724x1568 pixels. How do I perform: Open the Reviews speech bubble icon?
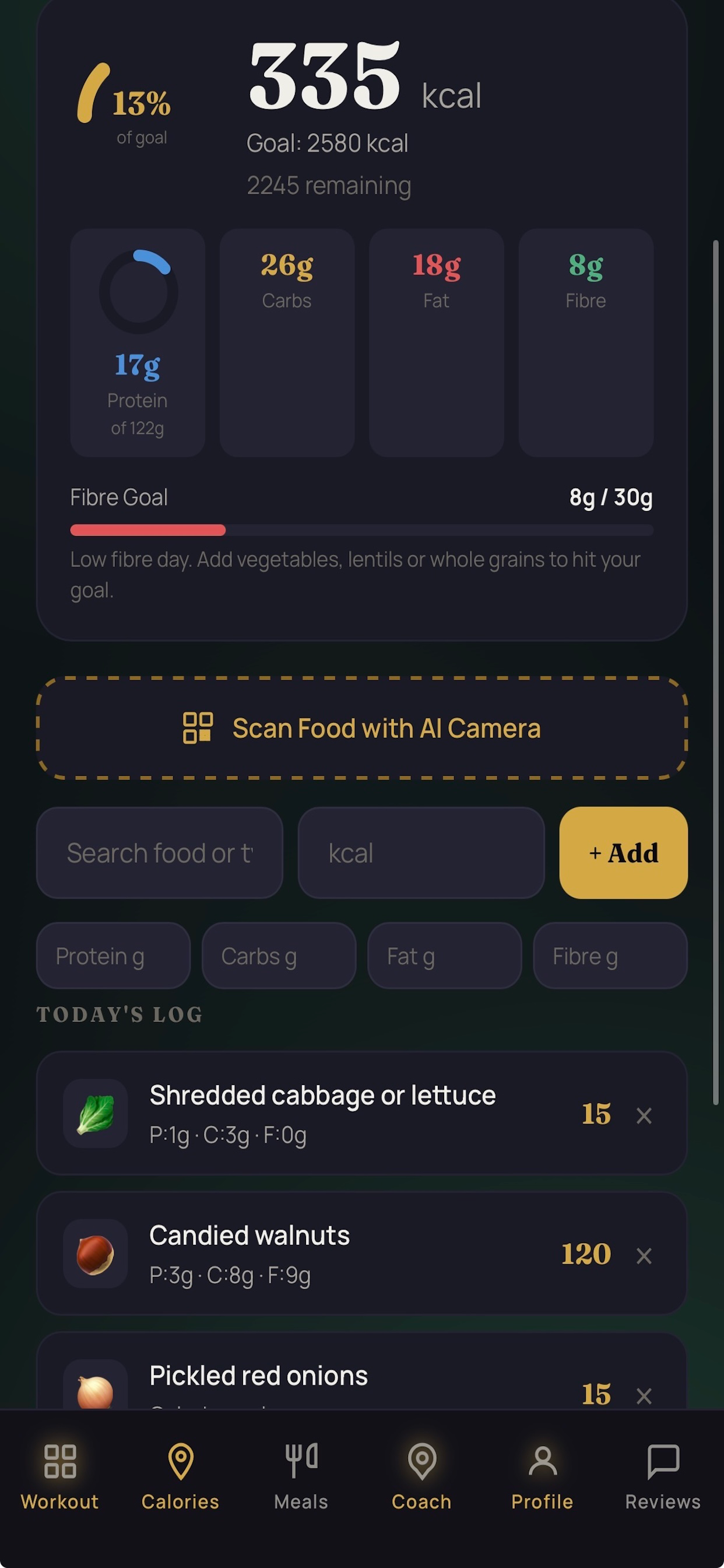click(x=663, y=1461)
